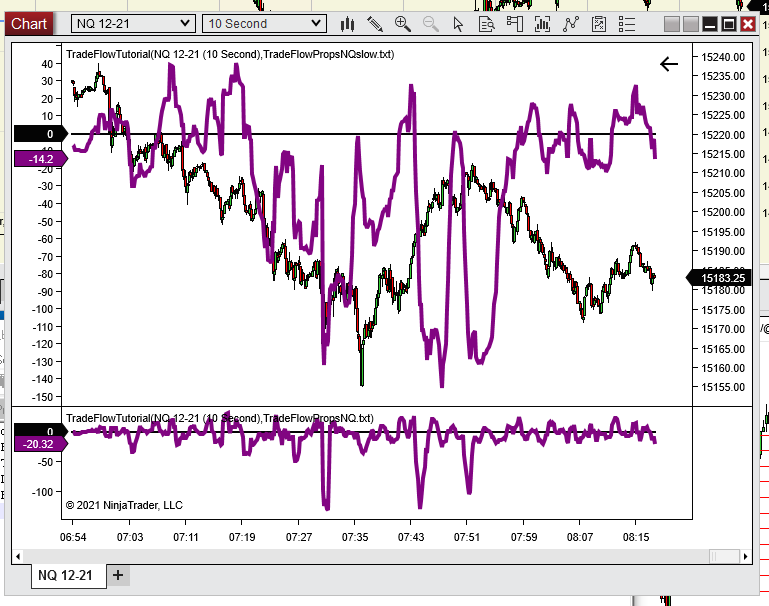The height and width of the screenshot is (606, 769).
Task: Open the Indicators dialog icon
Action: 542,24
